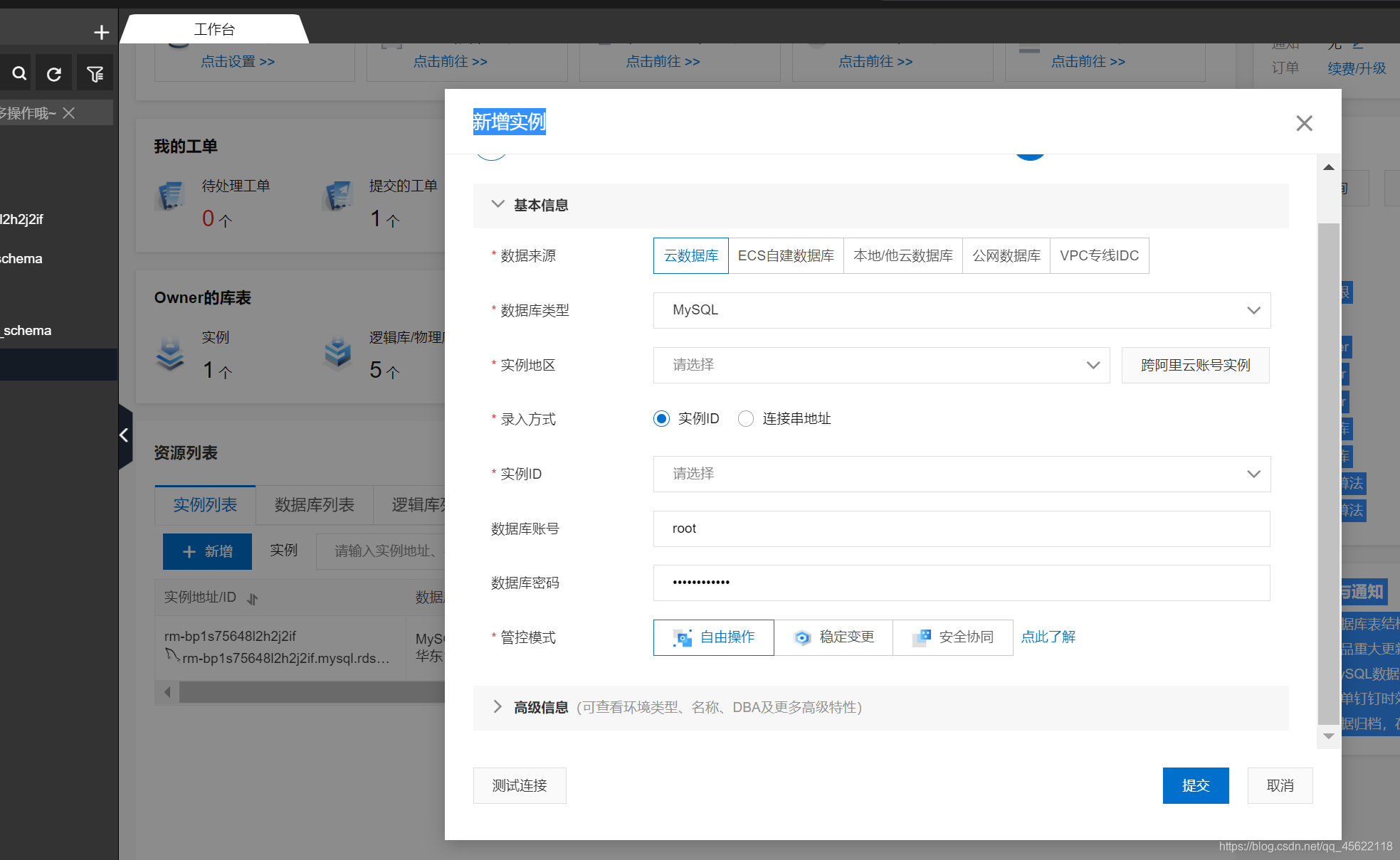Collapse the sidebar with the left arrow handle

(125, 435)
